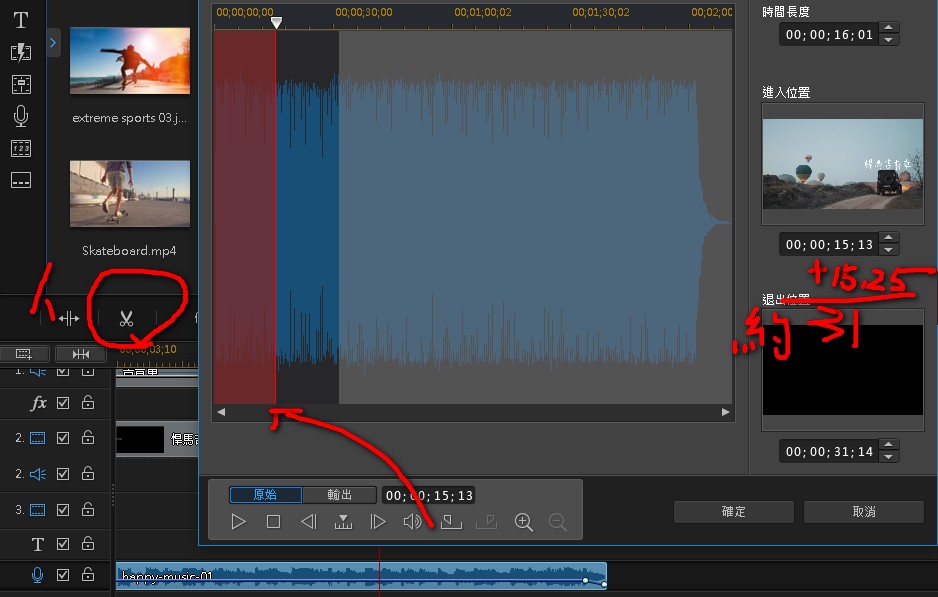This screenshot has width=938, height=597.
Task: Open the Transition room lightning icon
Action: [21, 53]
